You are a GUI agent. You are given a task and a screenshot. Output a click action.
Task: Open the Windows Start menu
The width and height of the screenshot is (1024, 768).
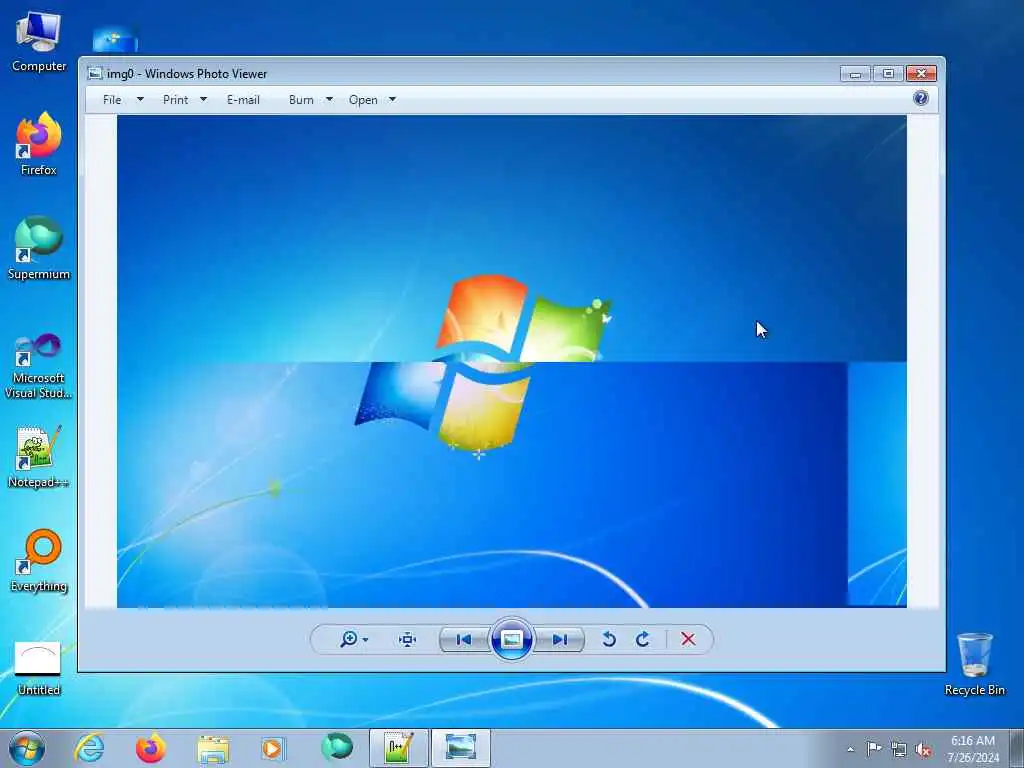click(x=27, y=748)
